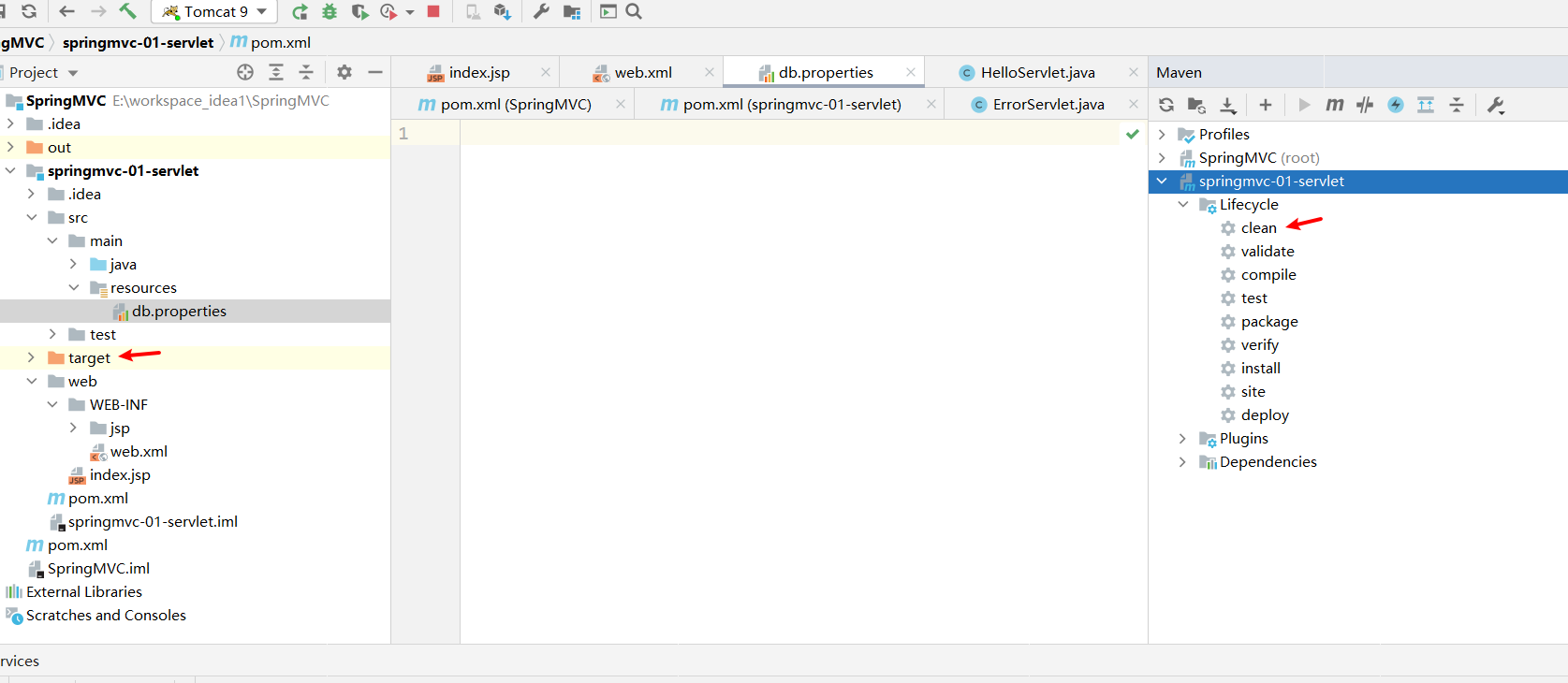Select the Maven install lifecycle goal
The height and width of the screenshot is (683, 1568).
(x=1260, y=368)
